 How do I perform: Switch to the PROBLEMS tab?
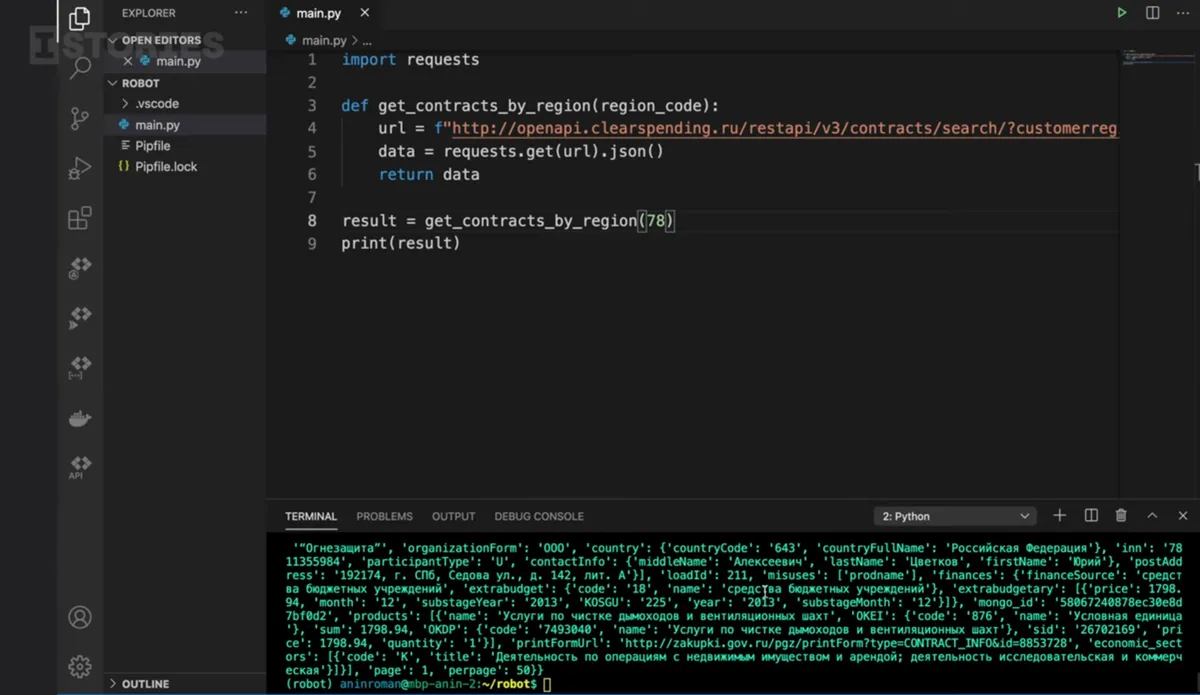(384, 516)
